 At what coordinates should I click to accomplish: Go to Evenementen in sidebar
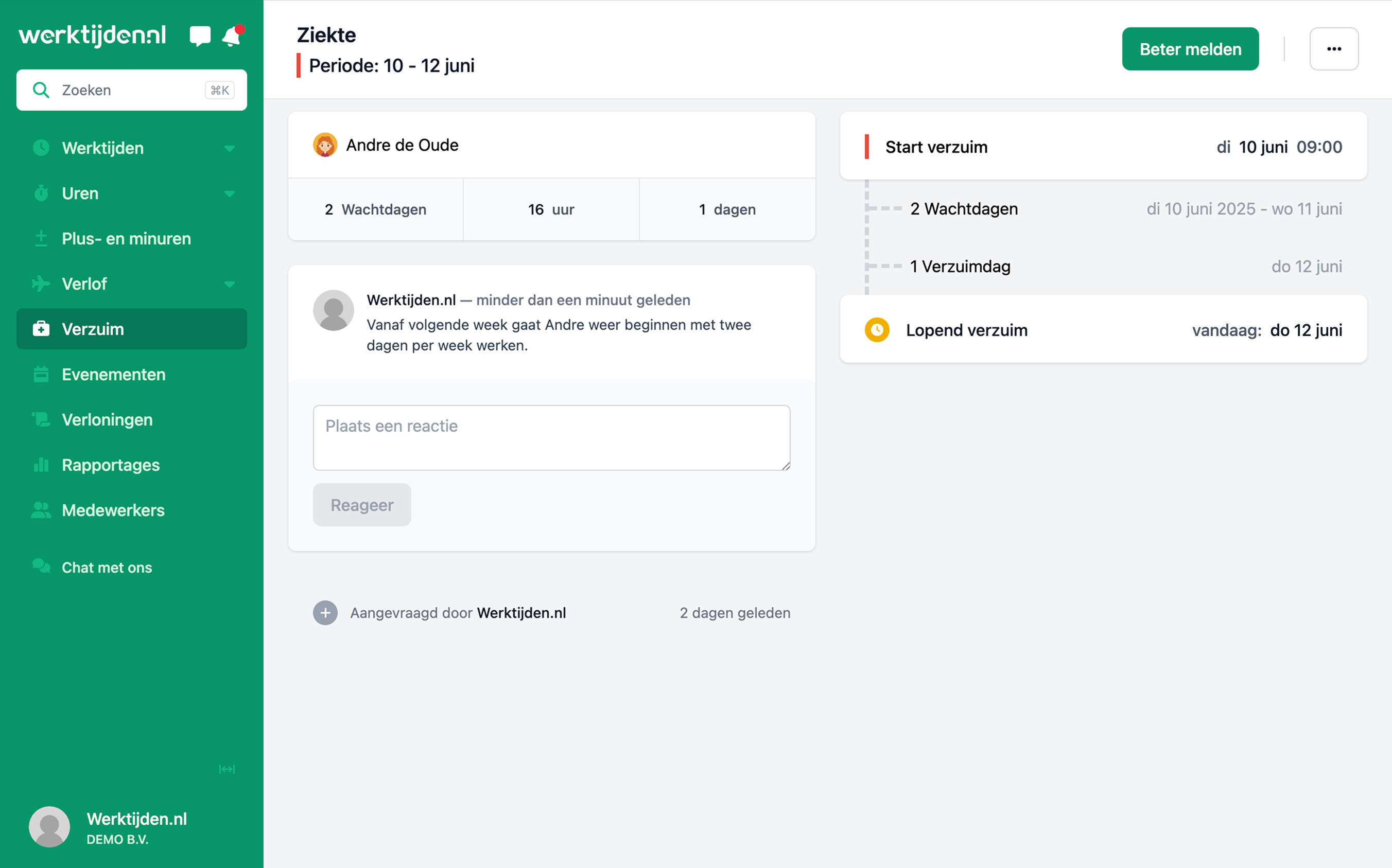tap(113, 374)
